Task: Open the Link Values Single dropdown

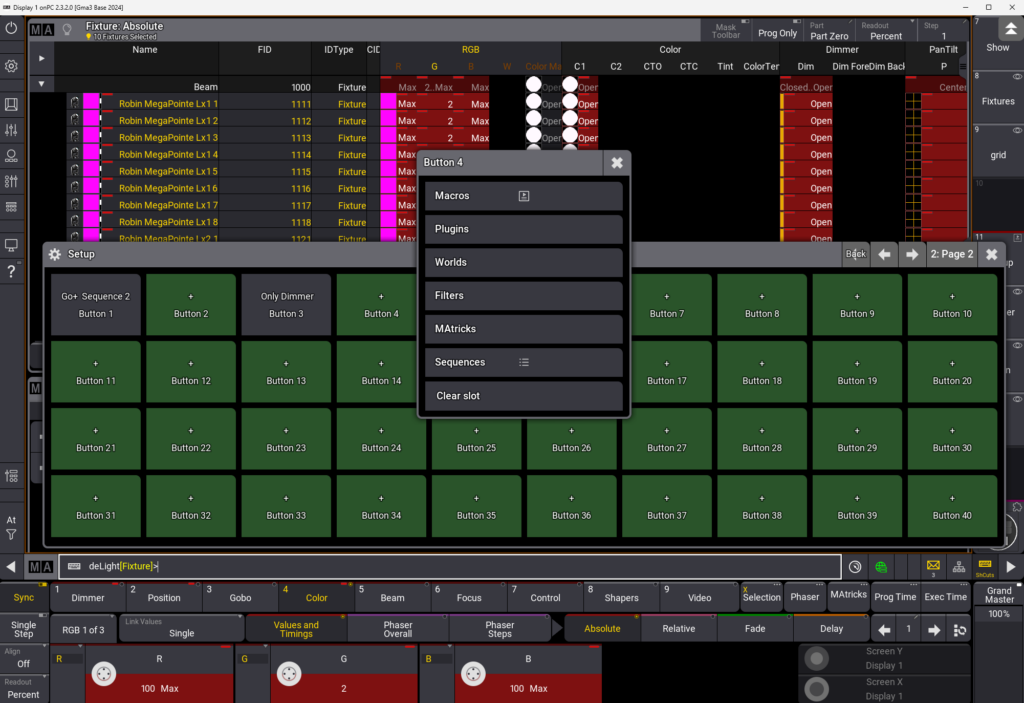Action: tap(181, 628)
